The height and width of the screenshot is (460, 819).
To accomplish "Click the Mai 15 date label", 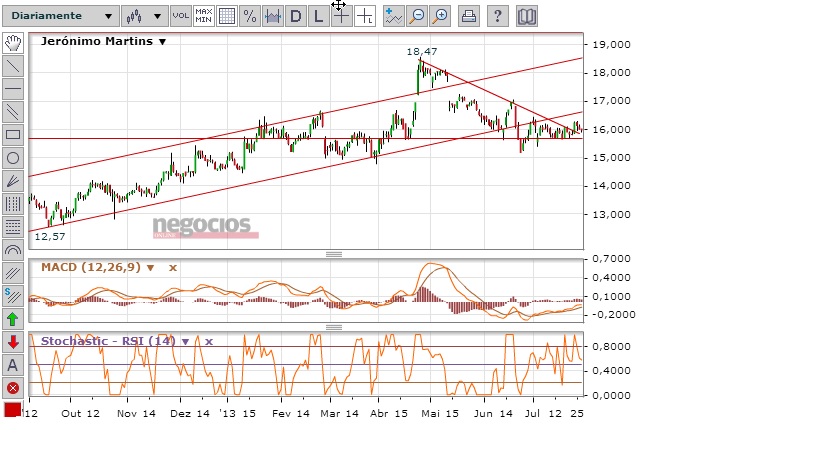I will 440,414.
